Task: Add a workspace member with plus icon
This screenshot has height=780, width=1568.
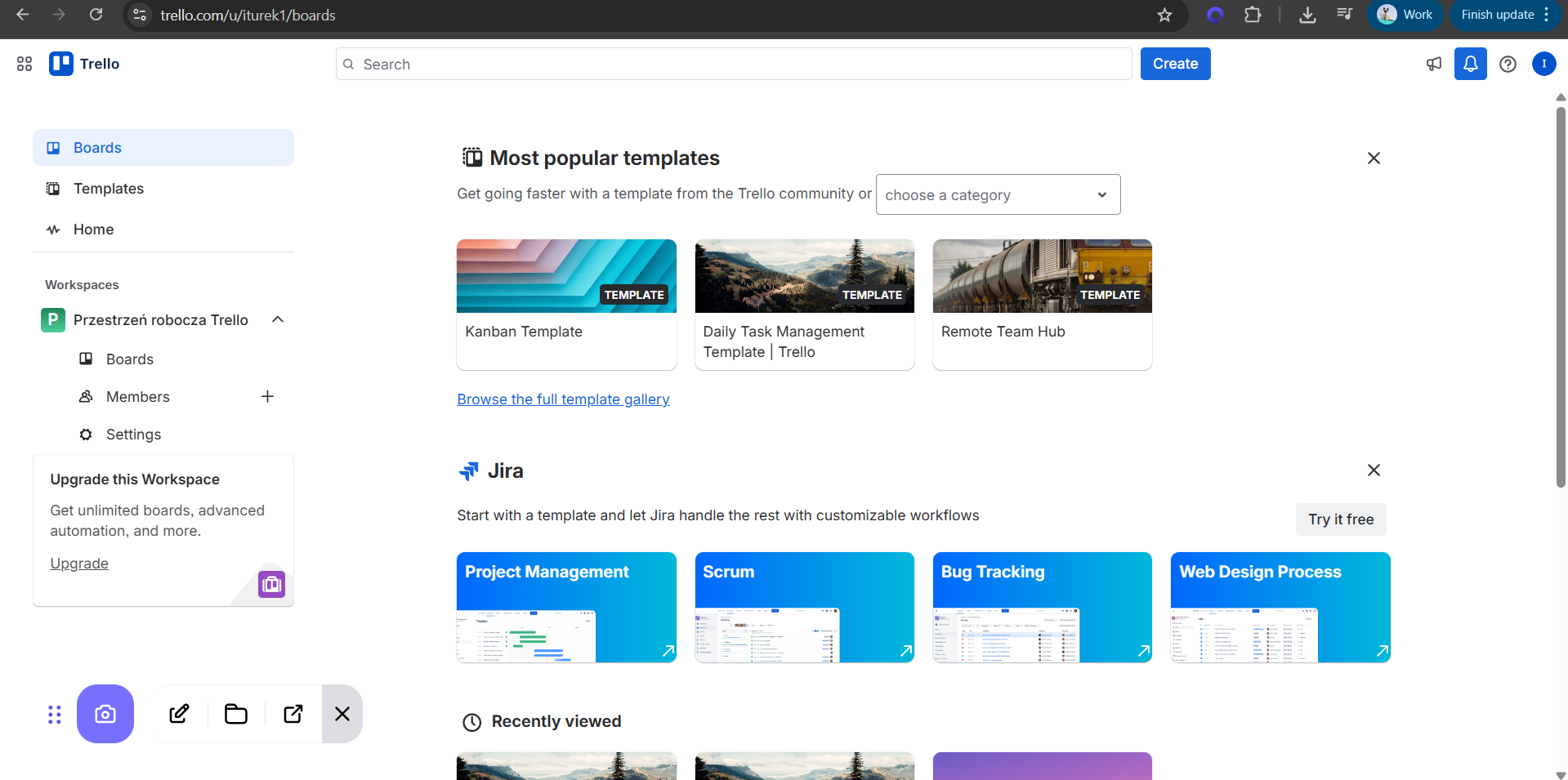Action: click(267, 397)
